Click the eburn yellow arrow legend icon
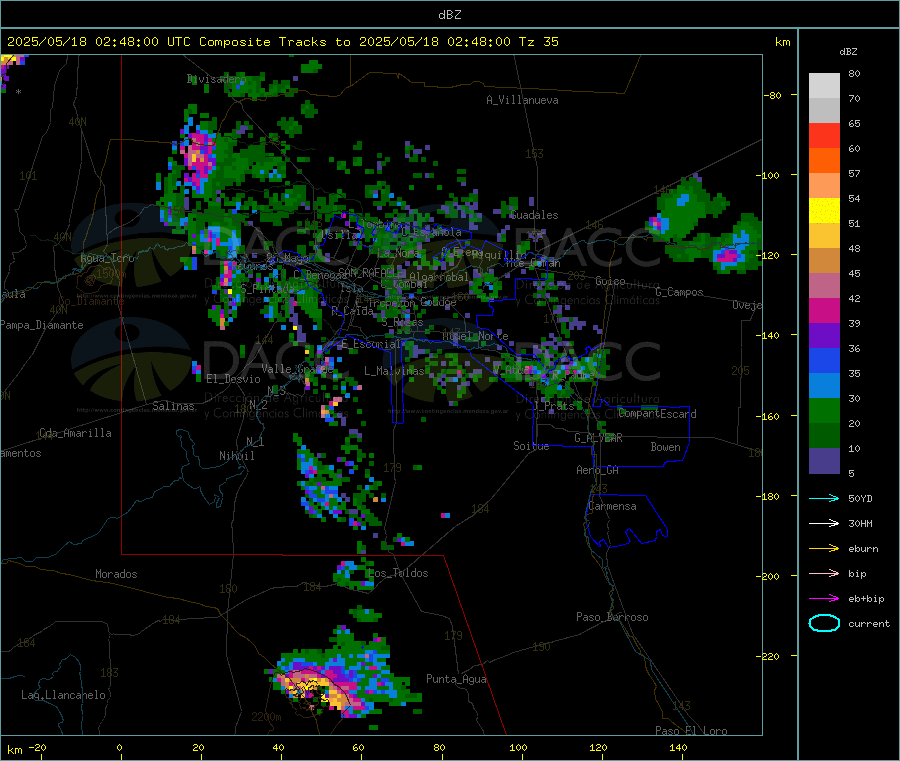 tap(824, 549)
